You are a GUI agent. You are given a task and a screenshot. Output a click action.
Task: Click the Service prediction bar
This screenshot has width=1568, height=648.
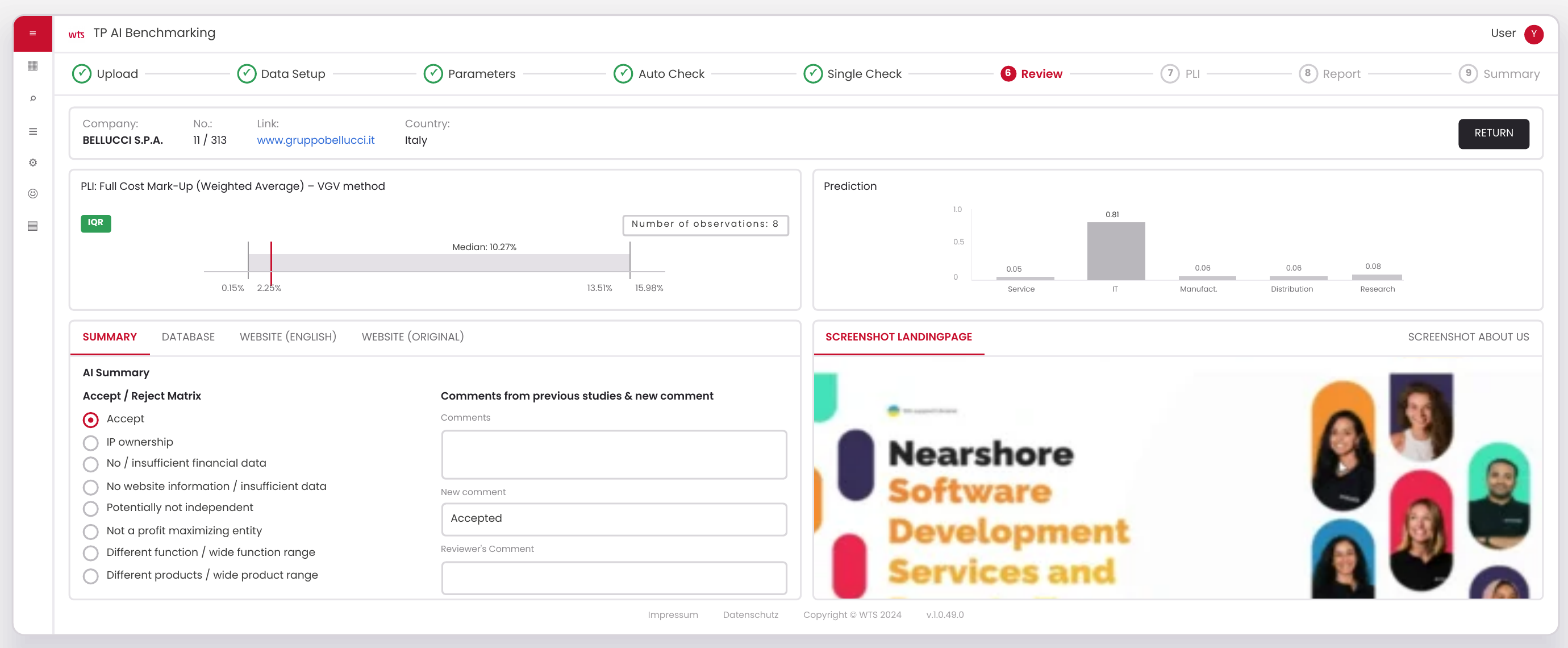click(x=1025, y=279)
